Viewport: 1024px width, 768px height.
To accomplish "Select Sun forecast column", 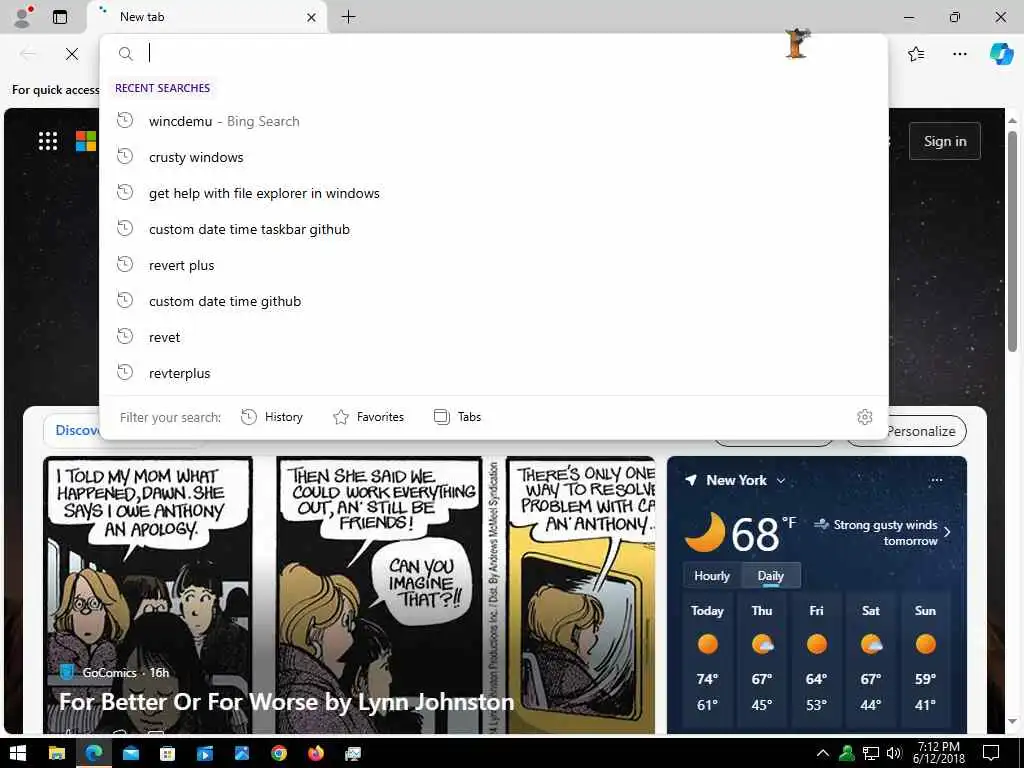I will (x=925, y=660).
